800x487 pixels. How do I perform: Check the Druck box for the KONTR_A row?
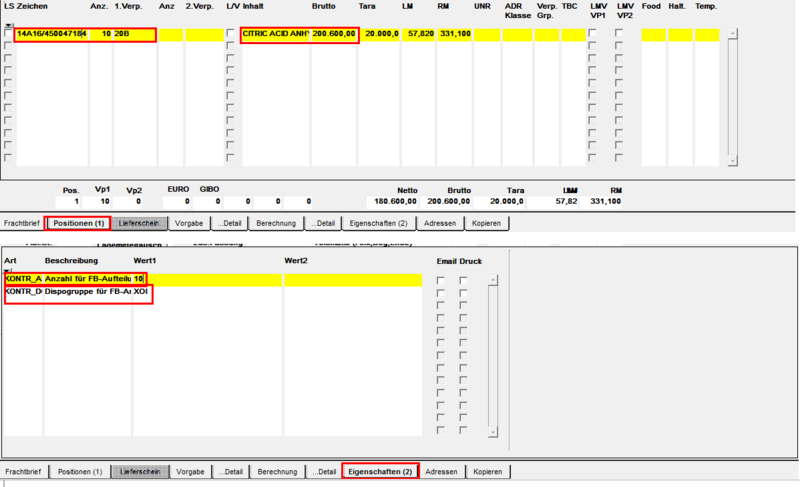463,280
